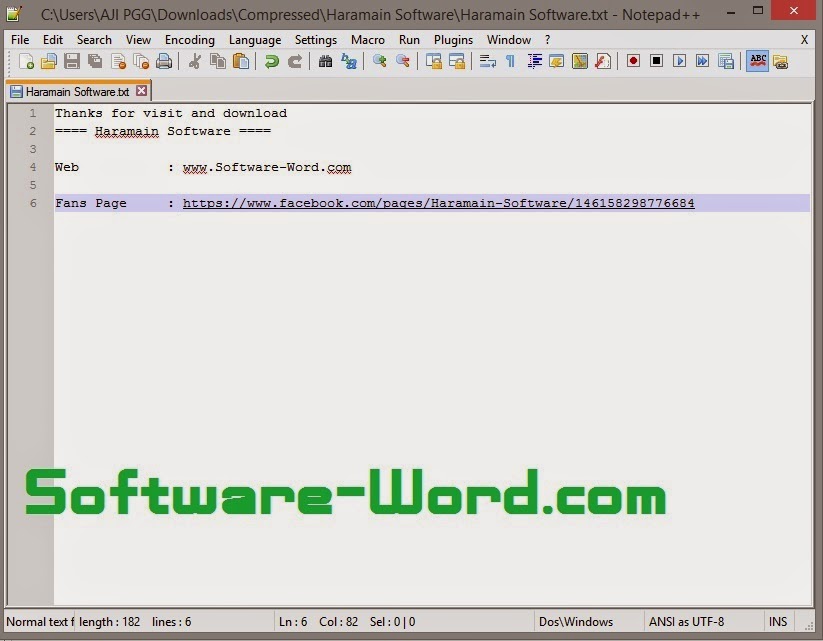Print the document with printer icon
Image resolution: width=823 pixels, height=641 pixels.
(164, 61)
